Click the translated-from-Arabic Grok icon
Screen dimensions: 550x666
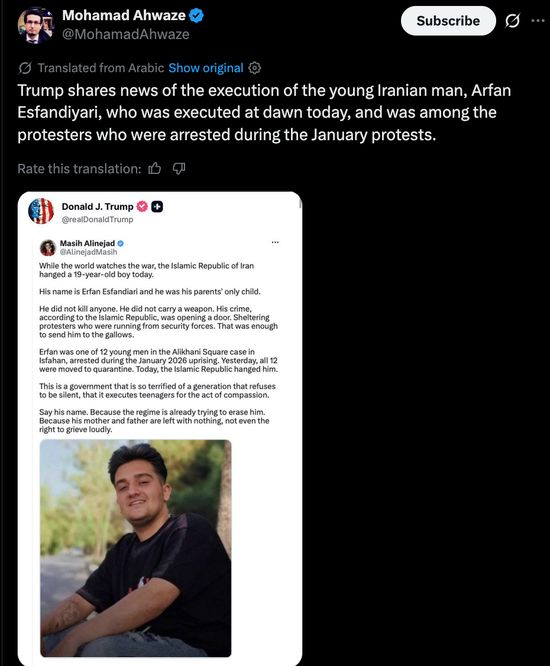[x=25, y=68]
